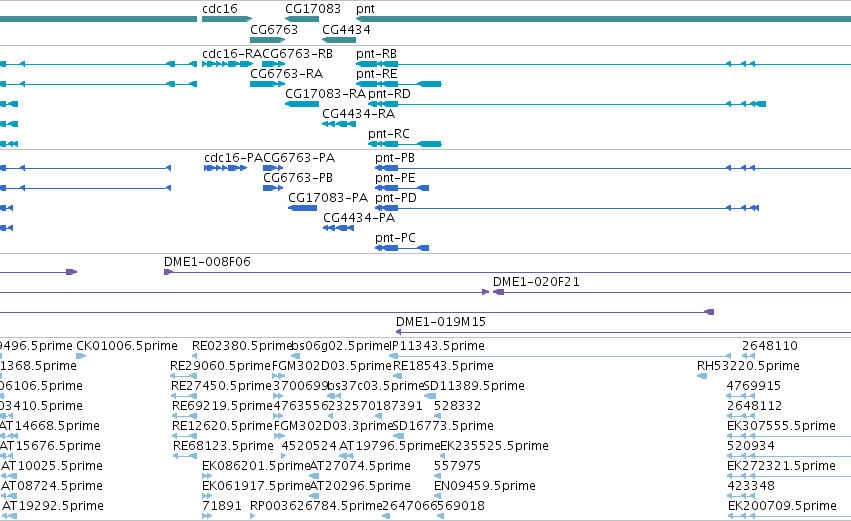The width and height of the screenshot is (851, 521).
Task: Open EST label FGM302D03.3prime
Action: point(333,427)
